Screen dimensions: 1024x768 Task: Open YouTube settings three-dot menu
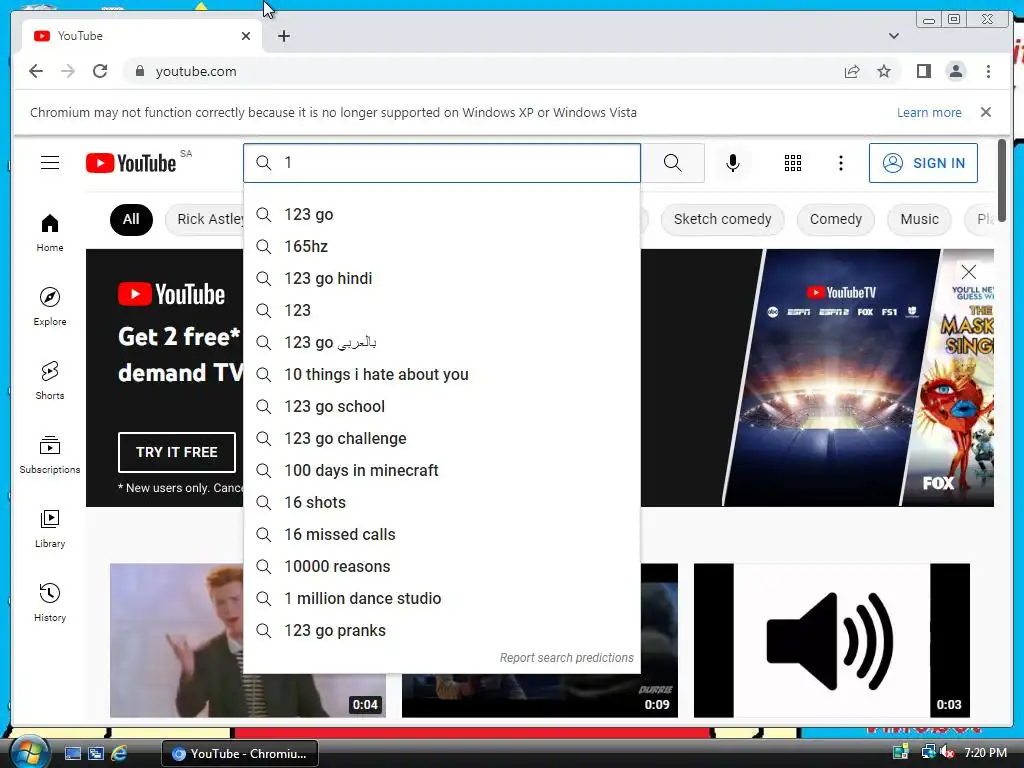(840, 163)
